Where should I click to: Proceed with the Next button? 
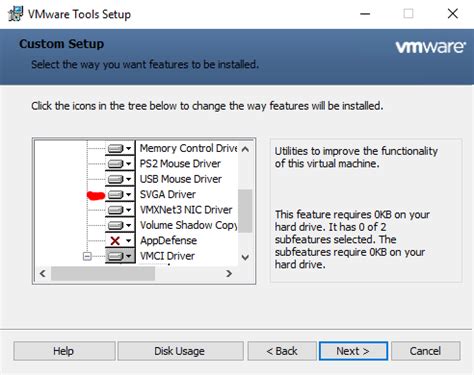[353, 351]
